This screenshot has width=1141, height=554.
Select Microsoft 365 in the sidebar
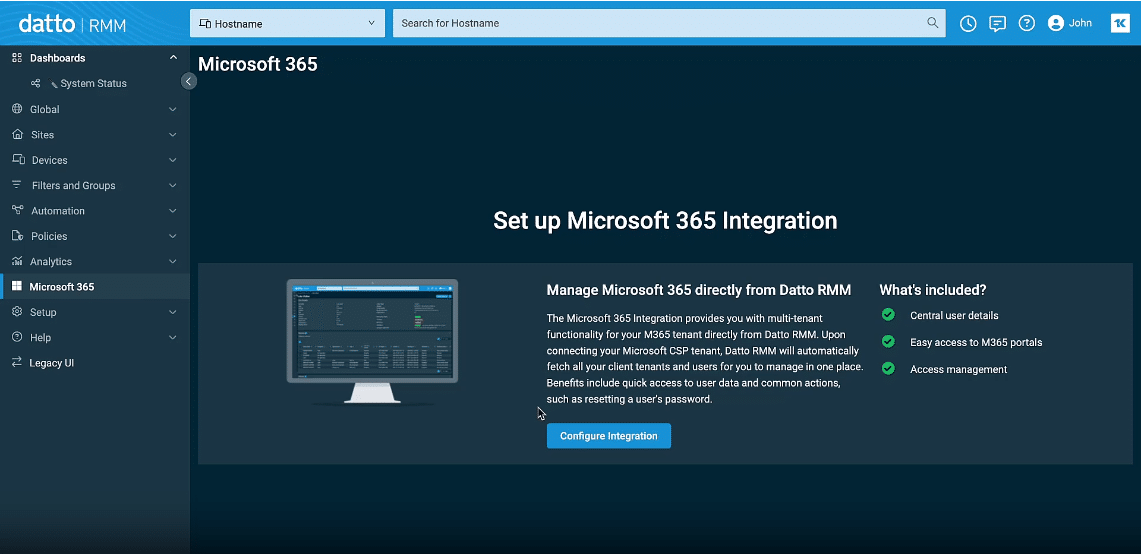click(95, 287)
